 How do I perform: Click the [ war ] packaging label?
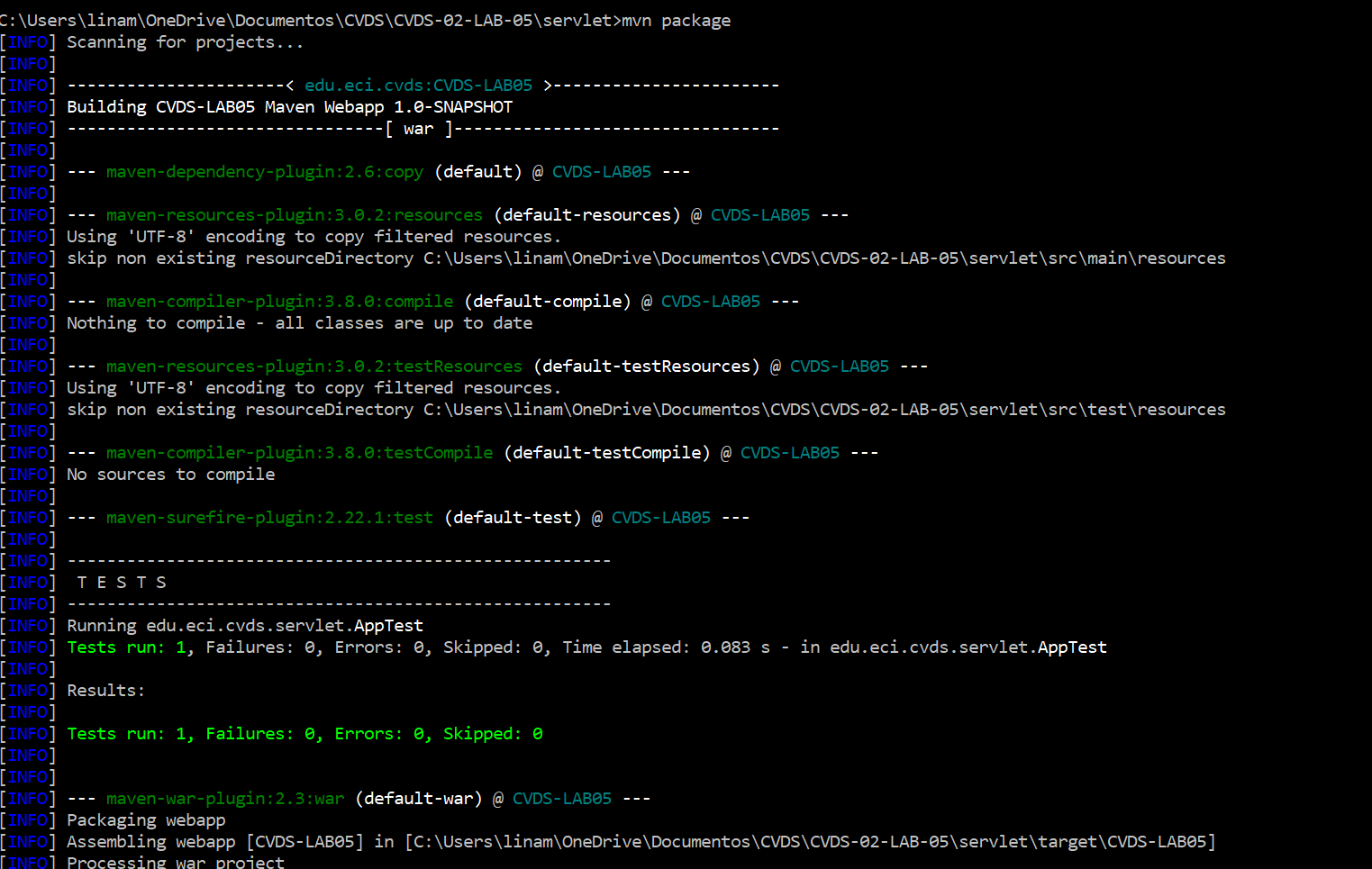coord(417,128)
